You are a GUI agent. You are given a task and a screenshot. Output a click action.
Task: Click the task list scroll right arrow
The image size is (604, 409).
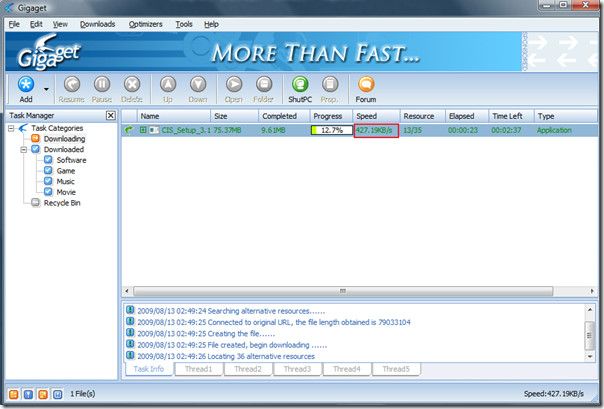(592, 291)
